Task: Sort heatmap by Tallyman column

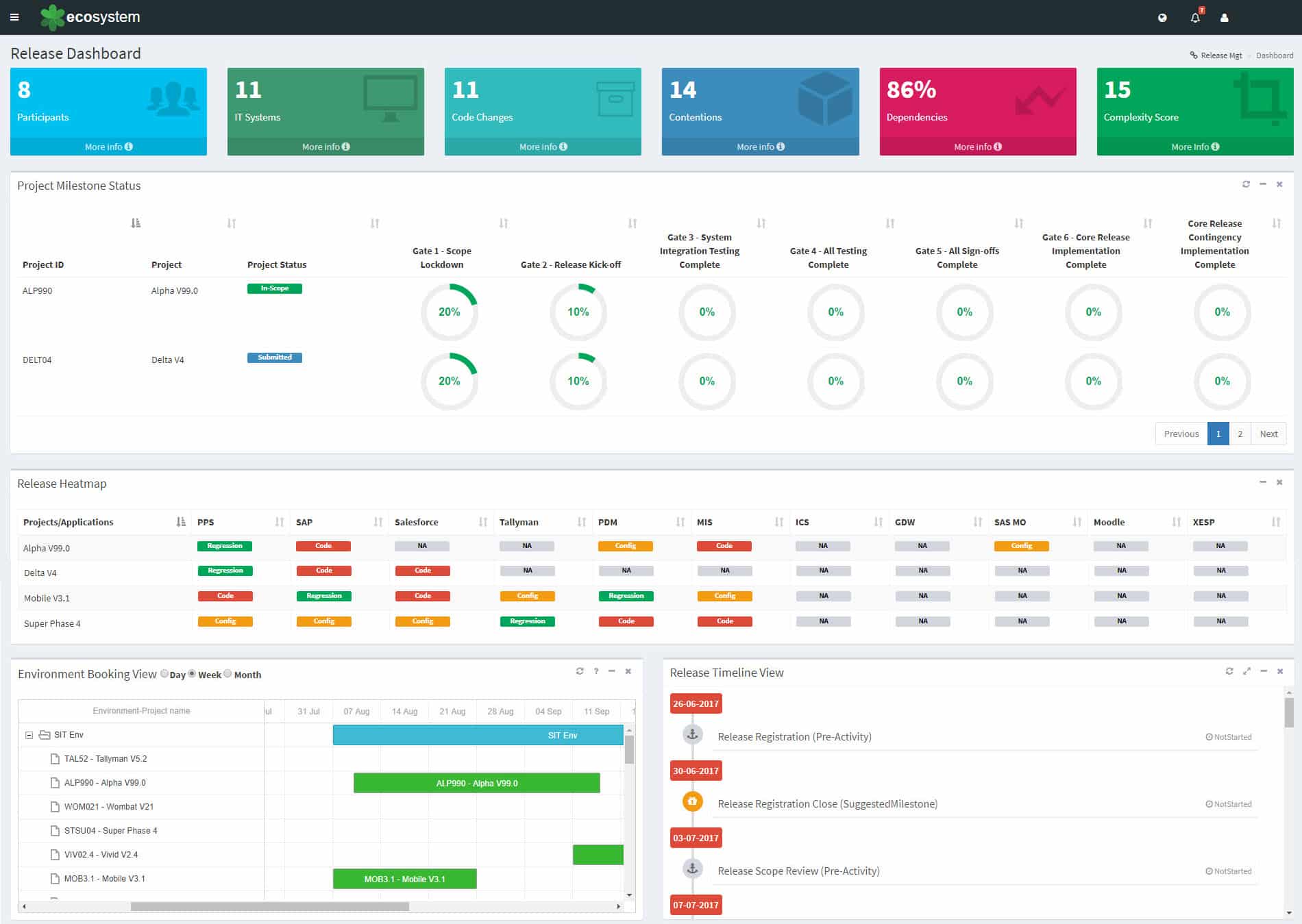Action: 582,522
